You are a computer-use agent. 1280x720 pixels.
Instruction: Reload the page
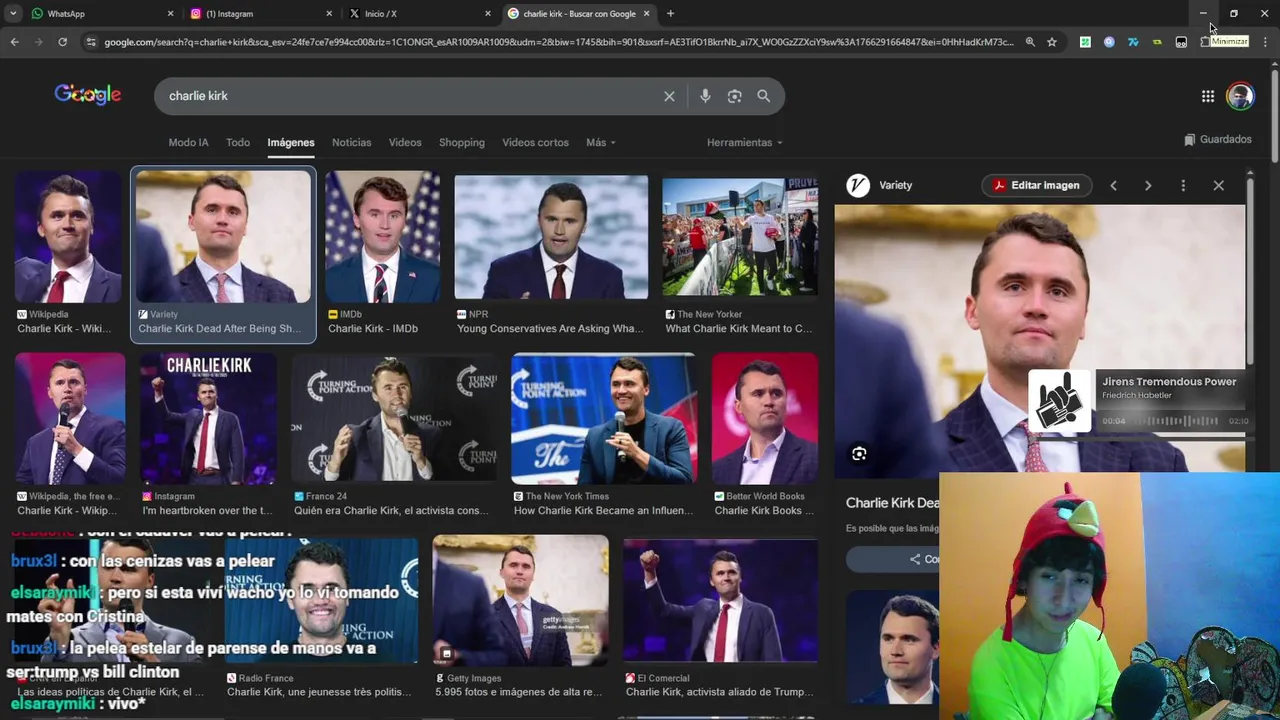click(x=62, y=42)
